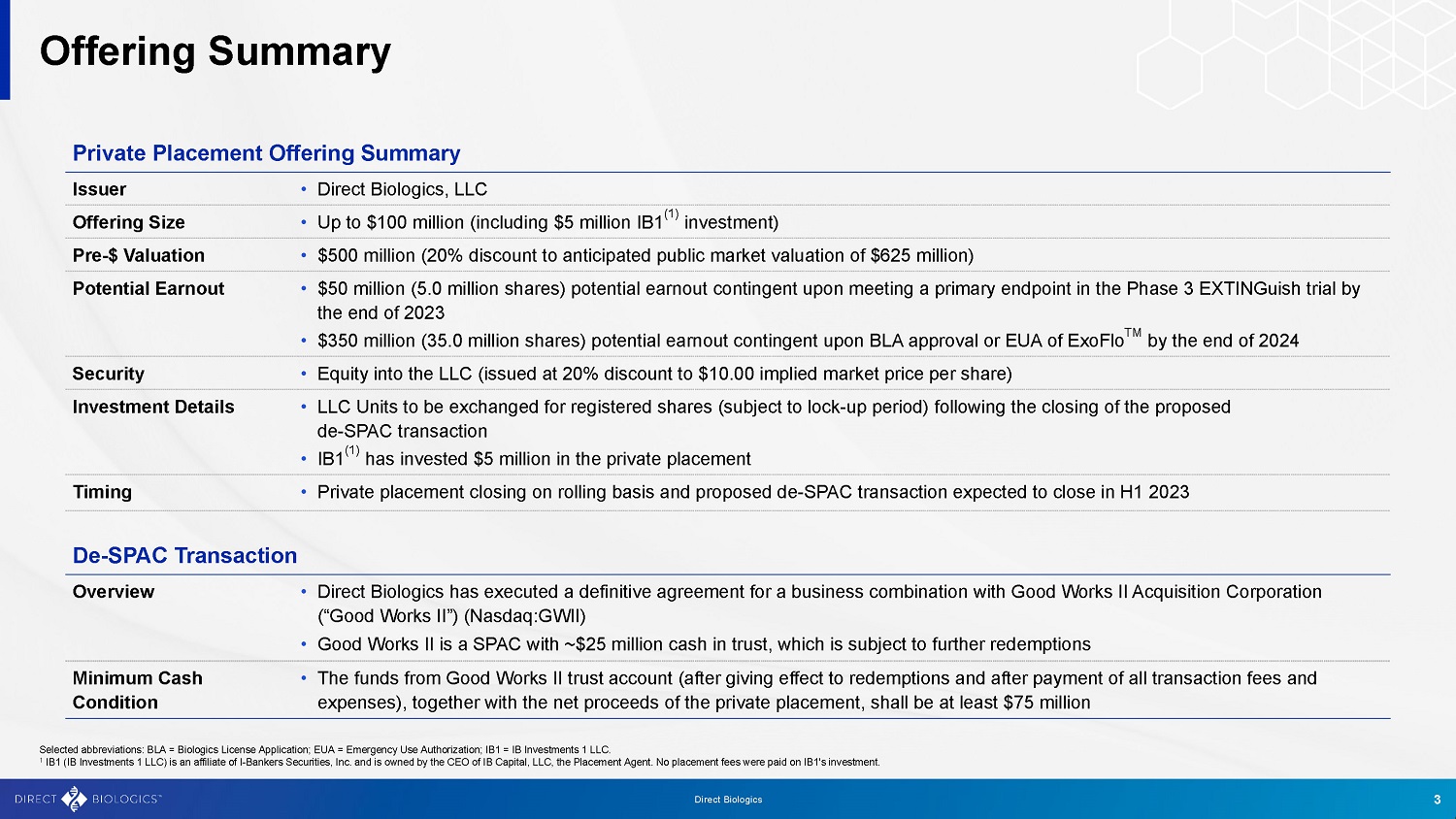Image resolution: width=1456 pixels, height=819 pixels.
Task: Select the "Investment Details" row label
Action: (x=153, y=407)
